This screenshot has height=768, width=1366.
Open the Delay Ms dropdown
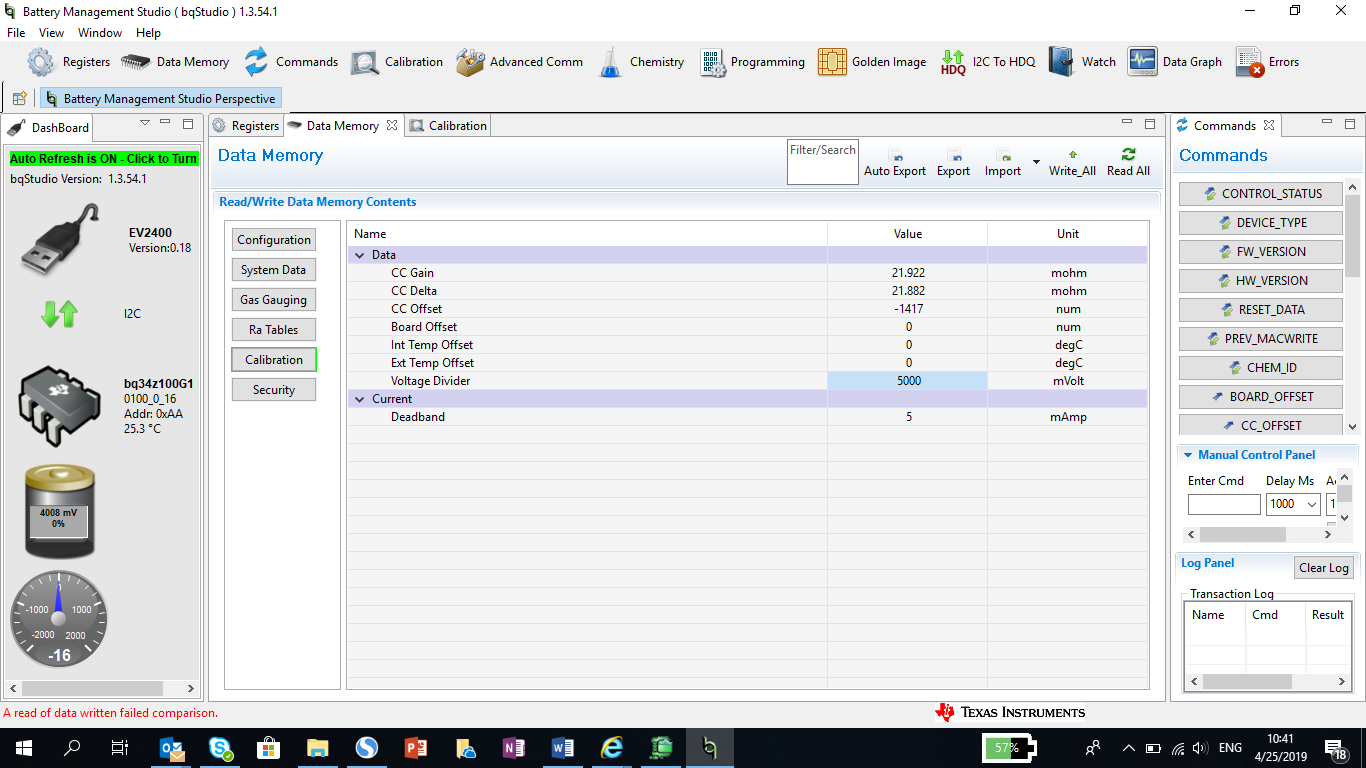[1312, 504]
